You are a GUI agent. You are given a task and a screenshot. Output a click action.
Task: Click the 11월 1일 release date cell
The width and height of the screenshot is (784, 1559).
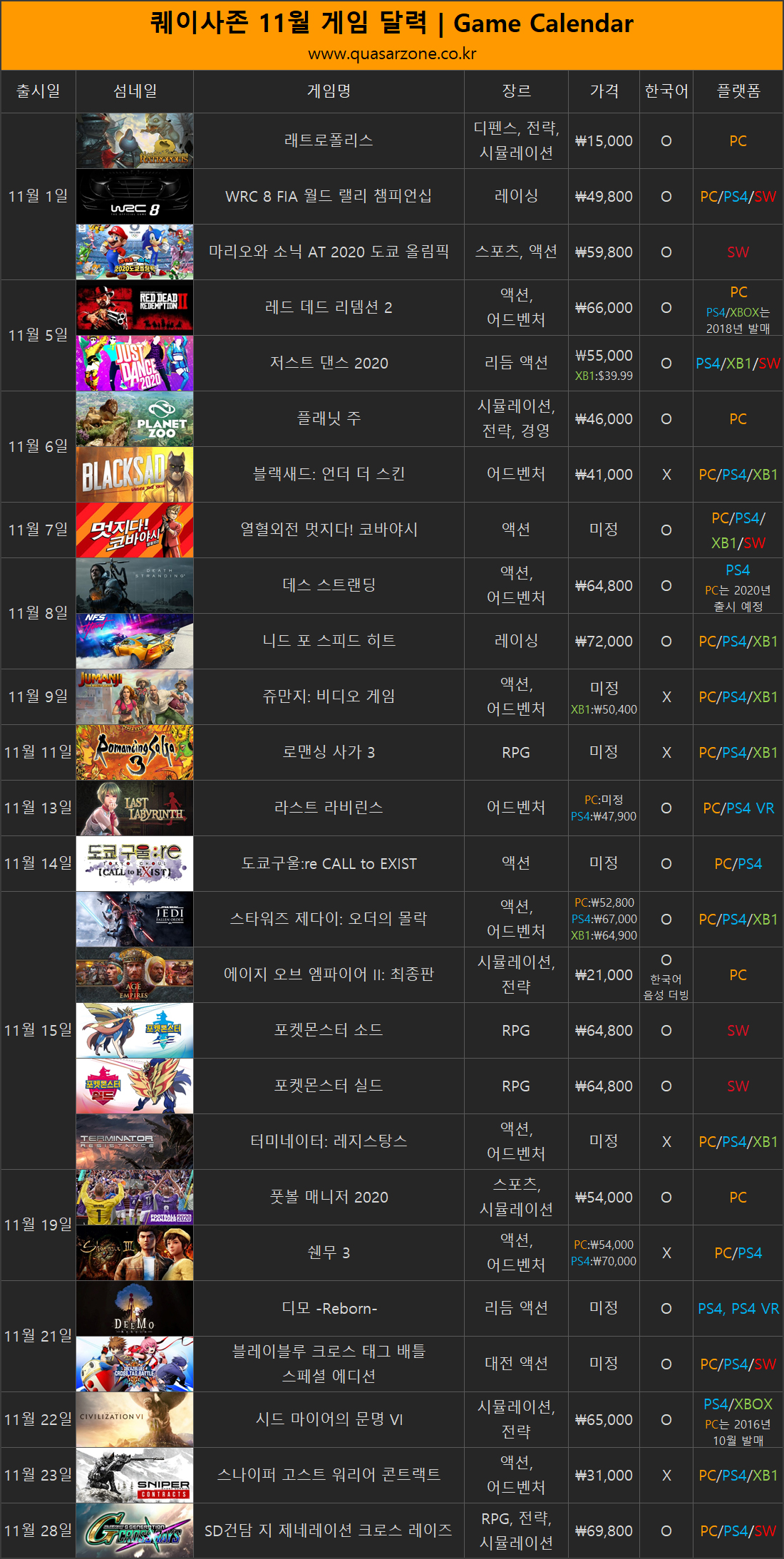tap(38, 196)
